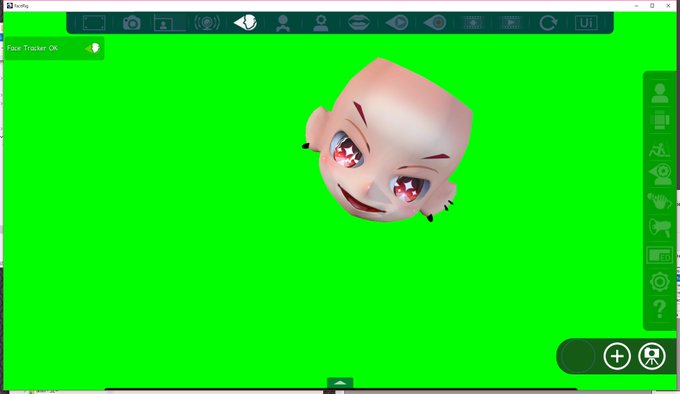Click the play performance filmstrip icon
This screenshot has height=394, width=680.
(x=511, y=23)
